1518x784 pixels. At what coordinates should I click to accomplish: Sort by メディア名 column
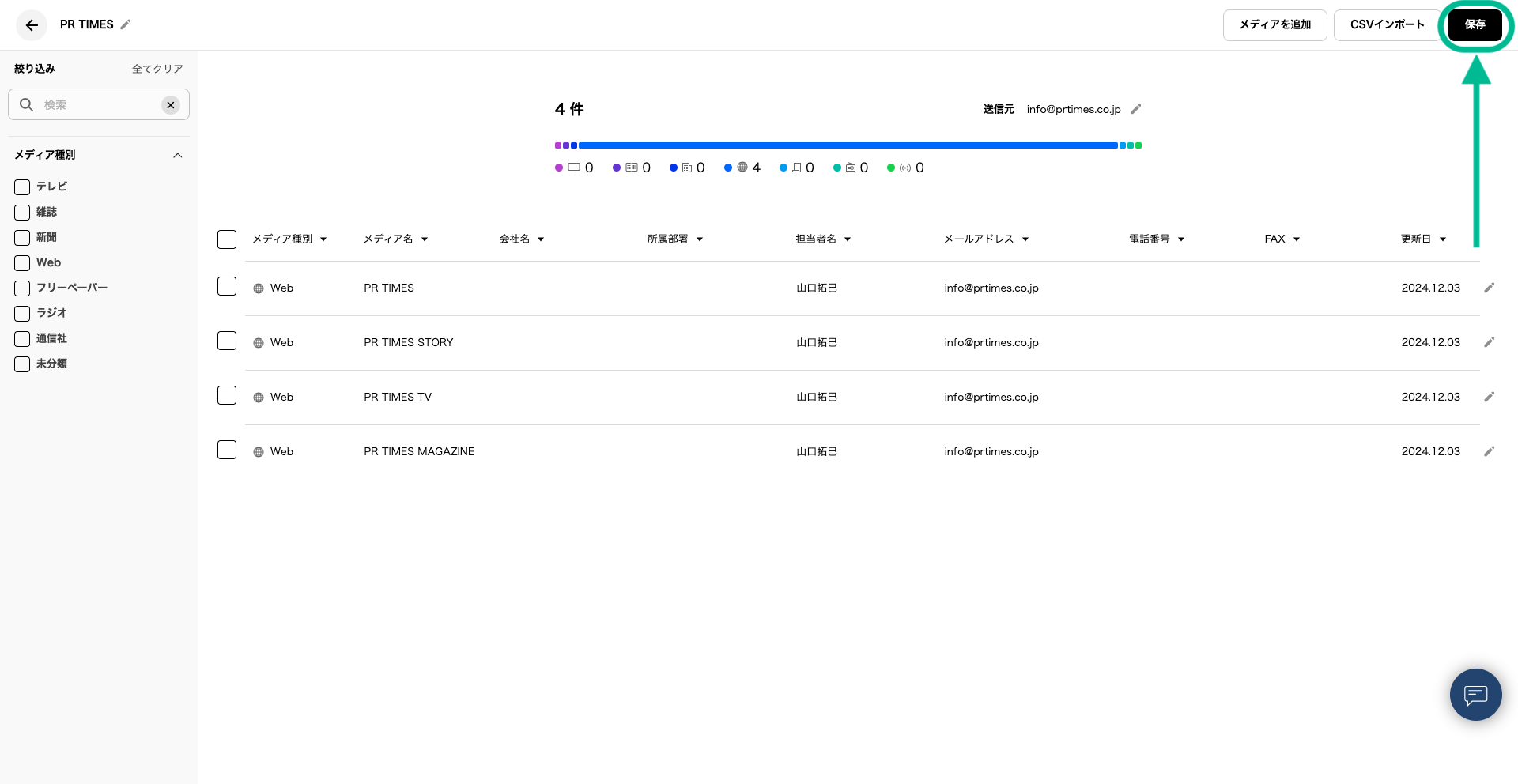[x=395, y=239]
